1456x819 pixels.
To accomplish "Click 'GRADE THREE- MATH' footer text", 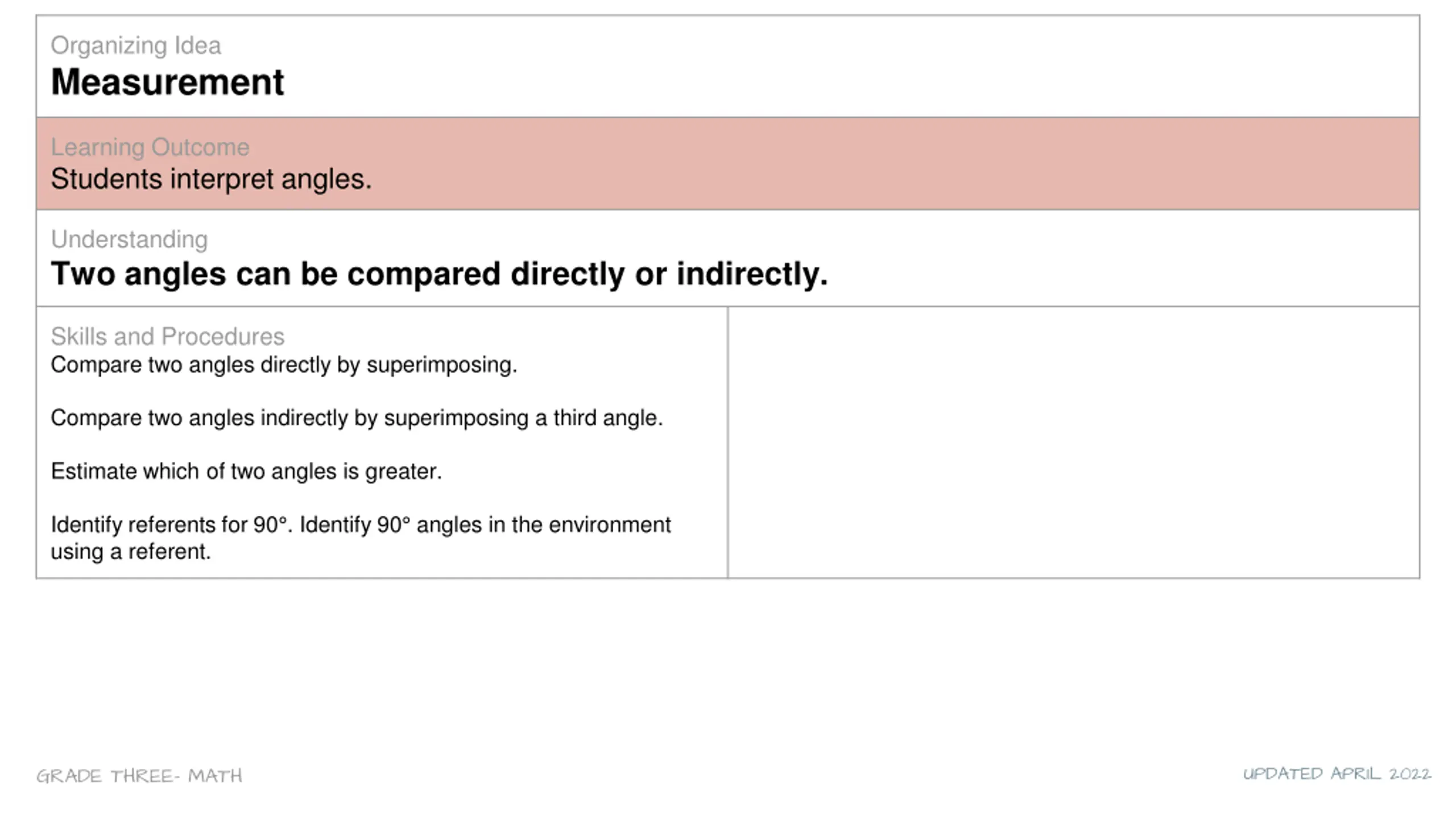I will coord(139,776).
